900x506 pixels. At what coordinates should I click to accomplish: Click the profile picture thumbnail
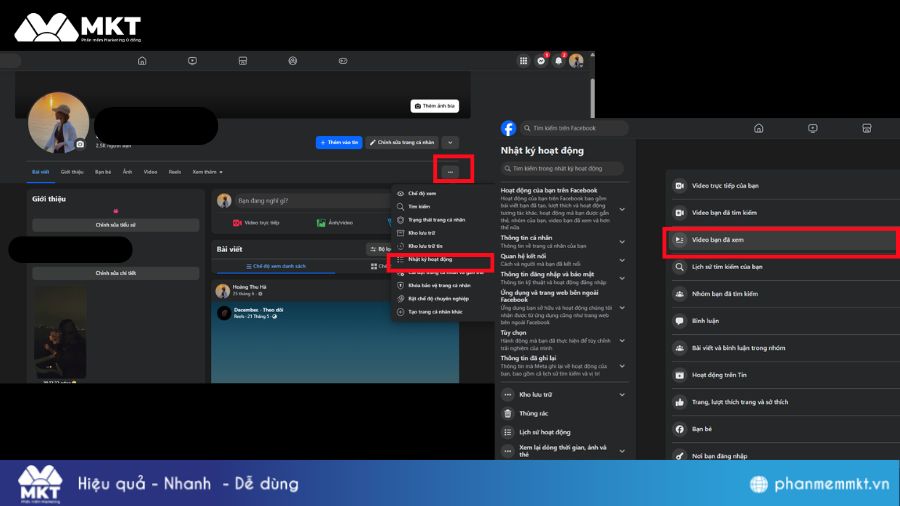pos(58,122)
